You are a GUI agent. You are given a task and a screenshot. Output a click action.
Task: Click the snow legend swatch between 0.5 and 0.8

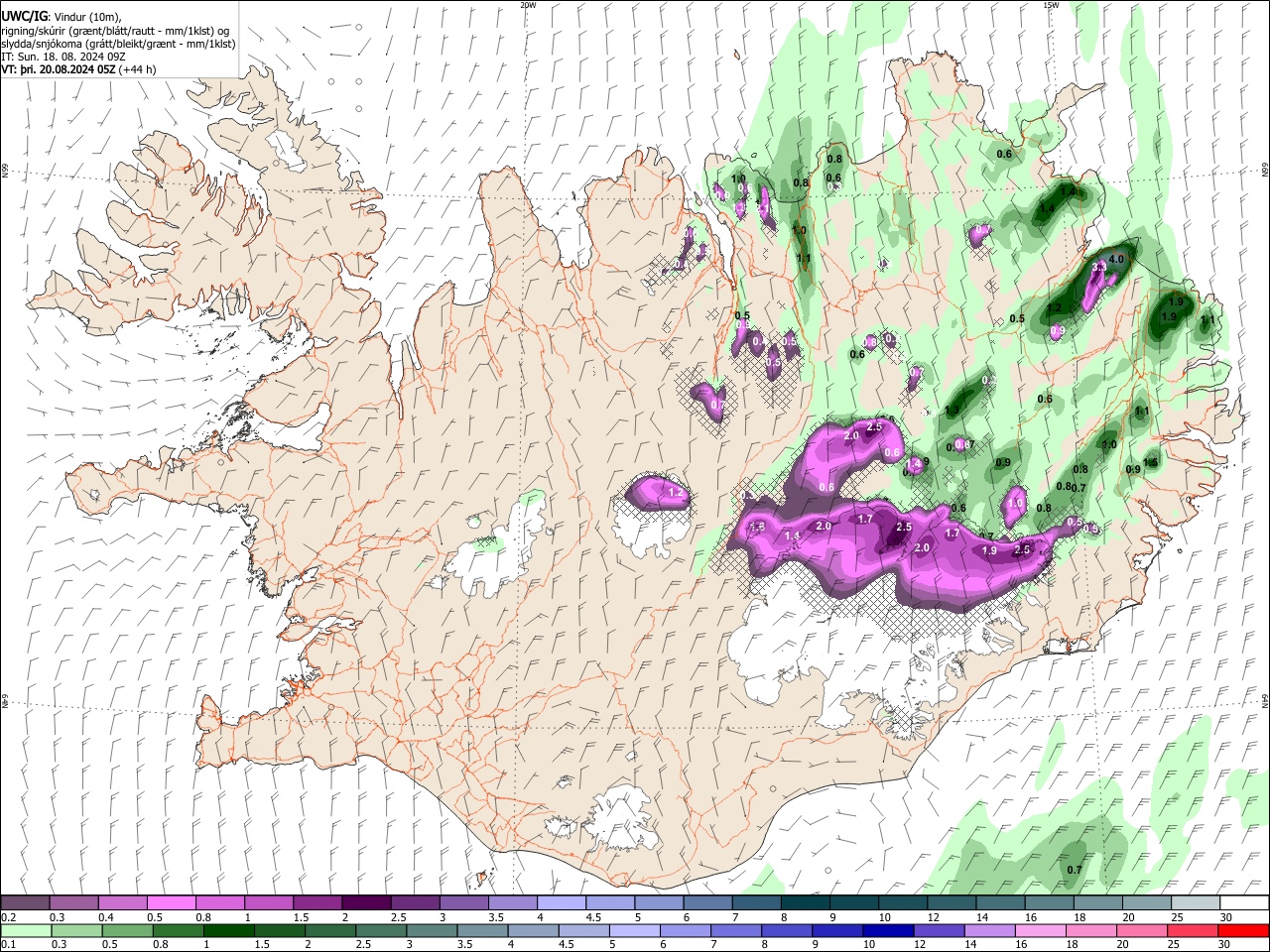click(172, 903)
